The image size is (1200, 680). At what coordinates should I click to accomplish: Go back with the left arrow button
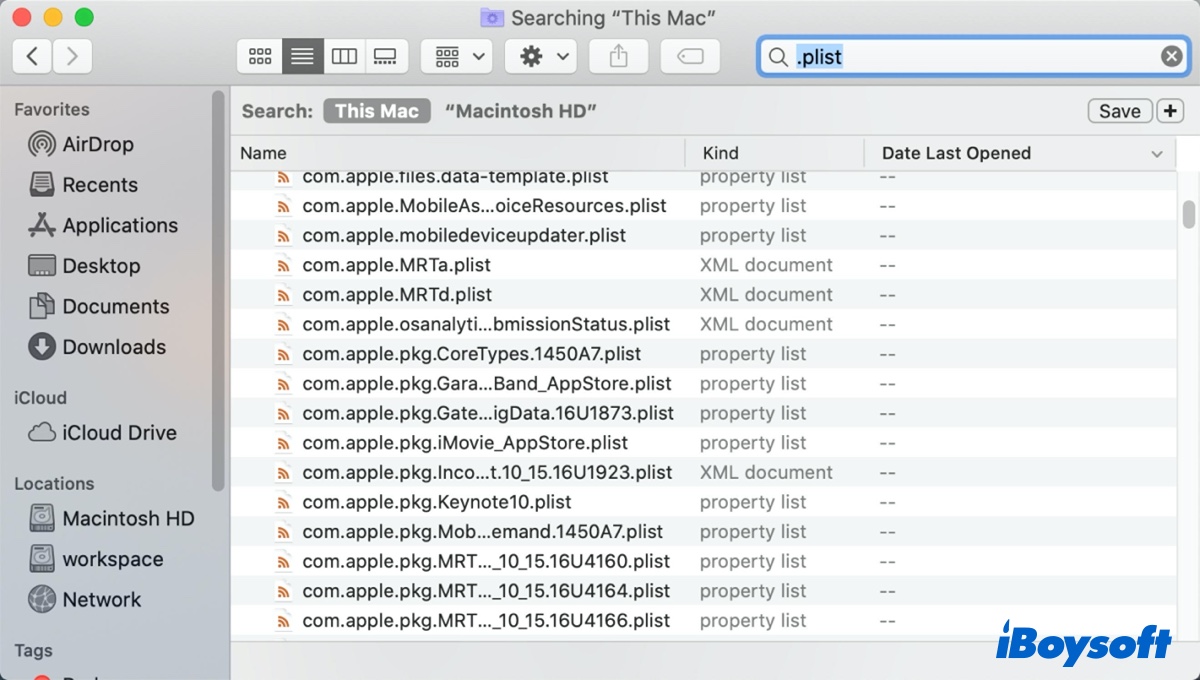pos(32,57)
